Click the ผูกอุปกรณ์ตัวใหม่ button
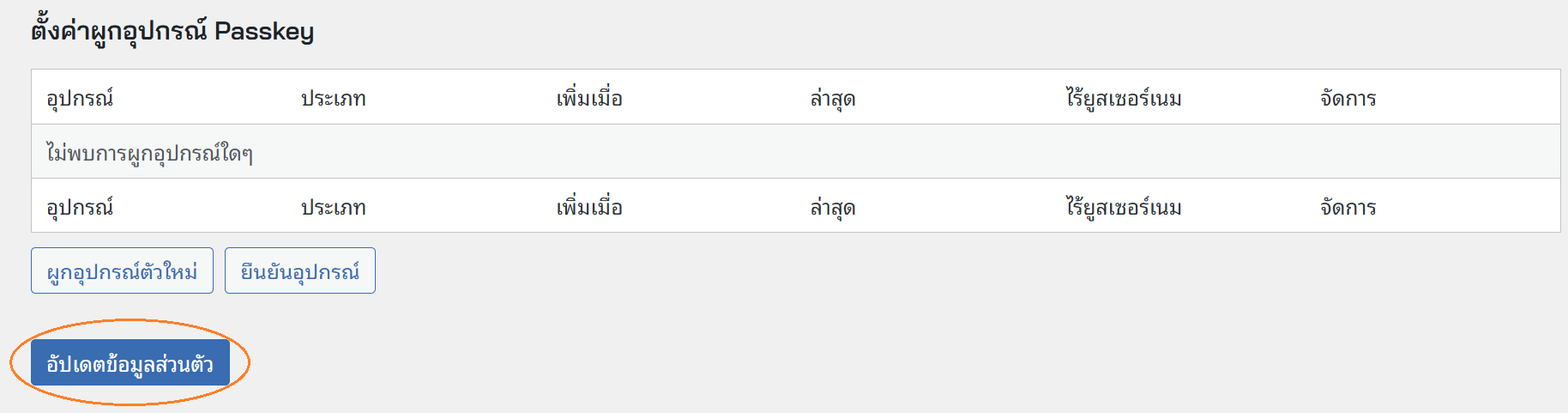The image size is (1568, 413). coord(122,271)
